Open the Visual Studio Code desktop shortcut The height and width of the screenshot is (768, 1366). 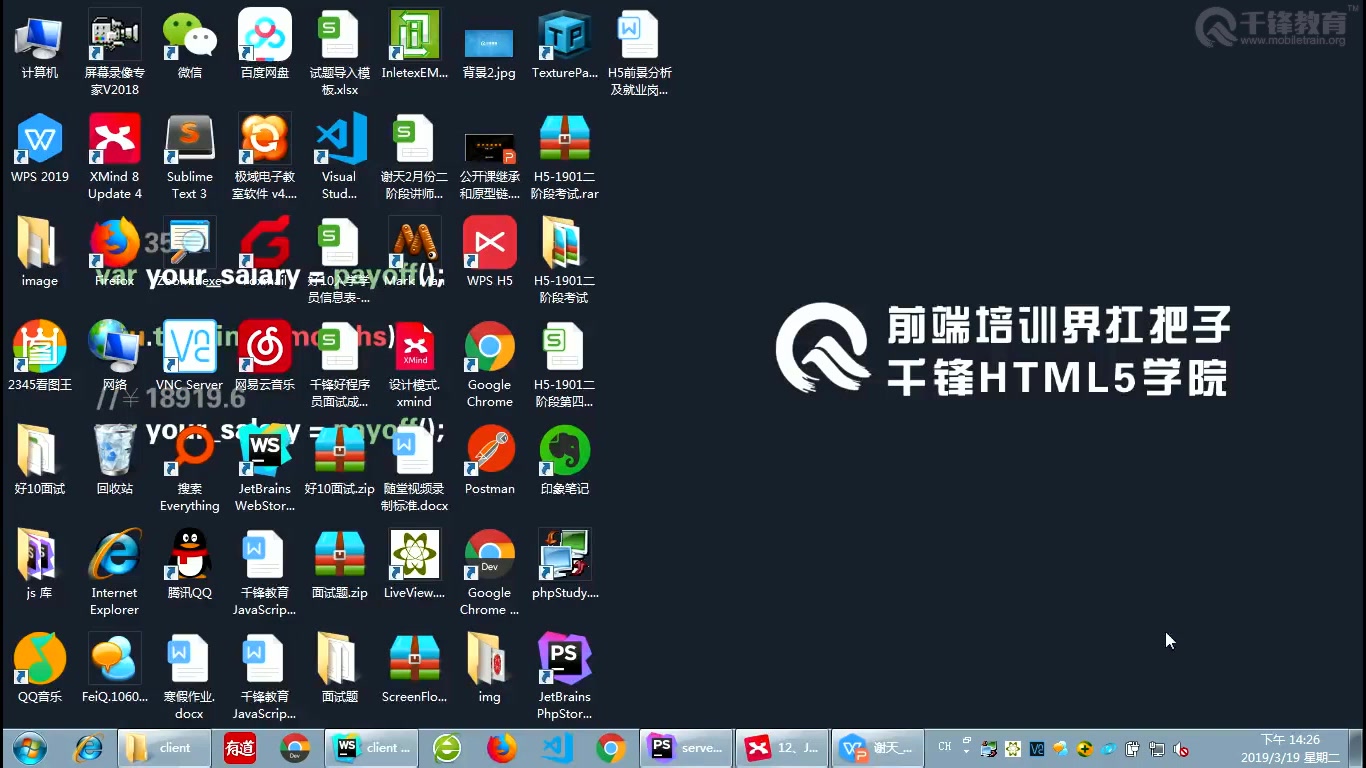340,157
